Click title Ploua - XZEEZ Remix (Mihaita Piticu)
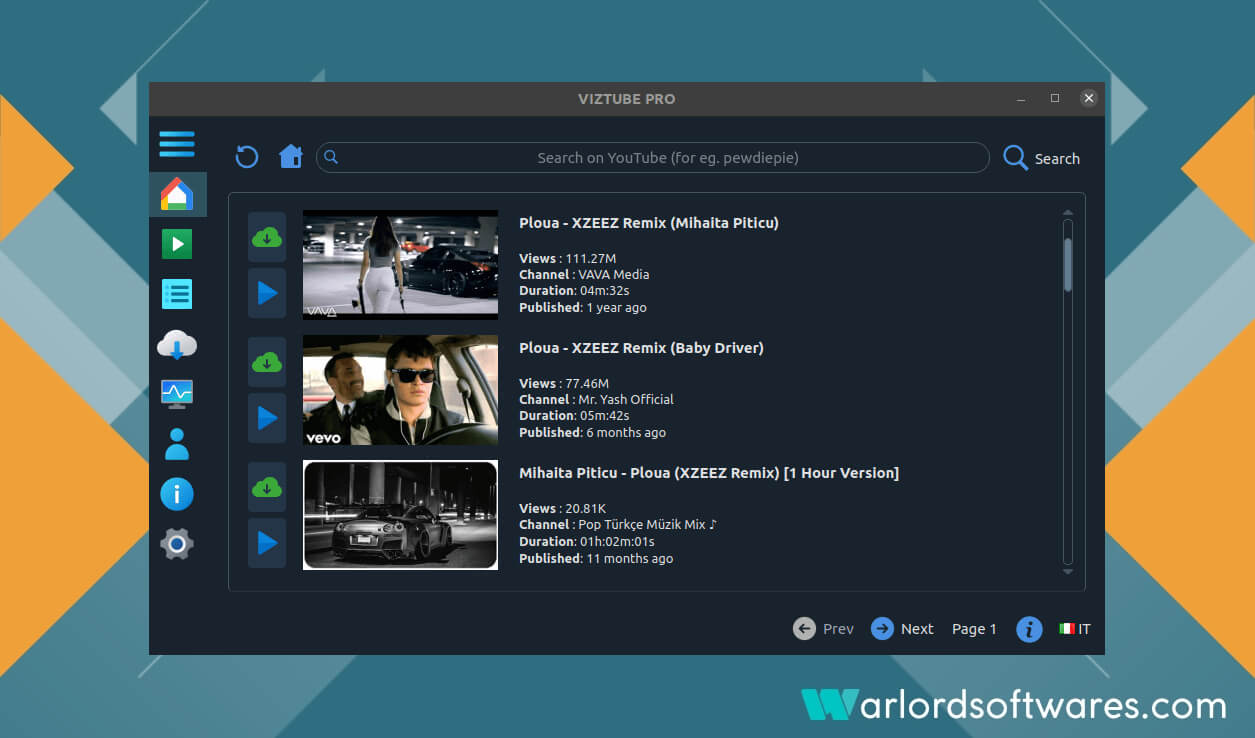 [x=649, y=223]
